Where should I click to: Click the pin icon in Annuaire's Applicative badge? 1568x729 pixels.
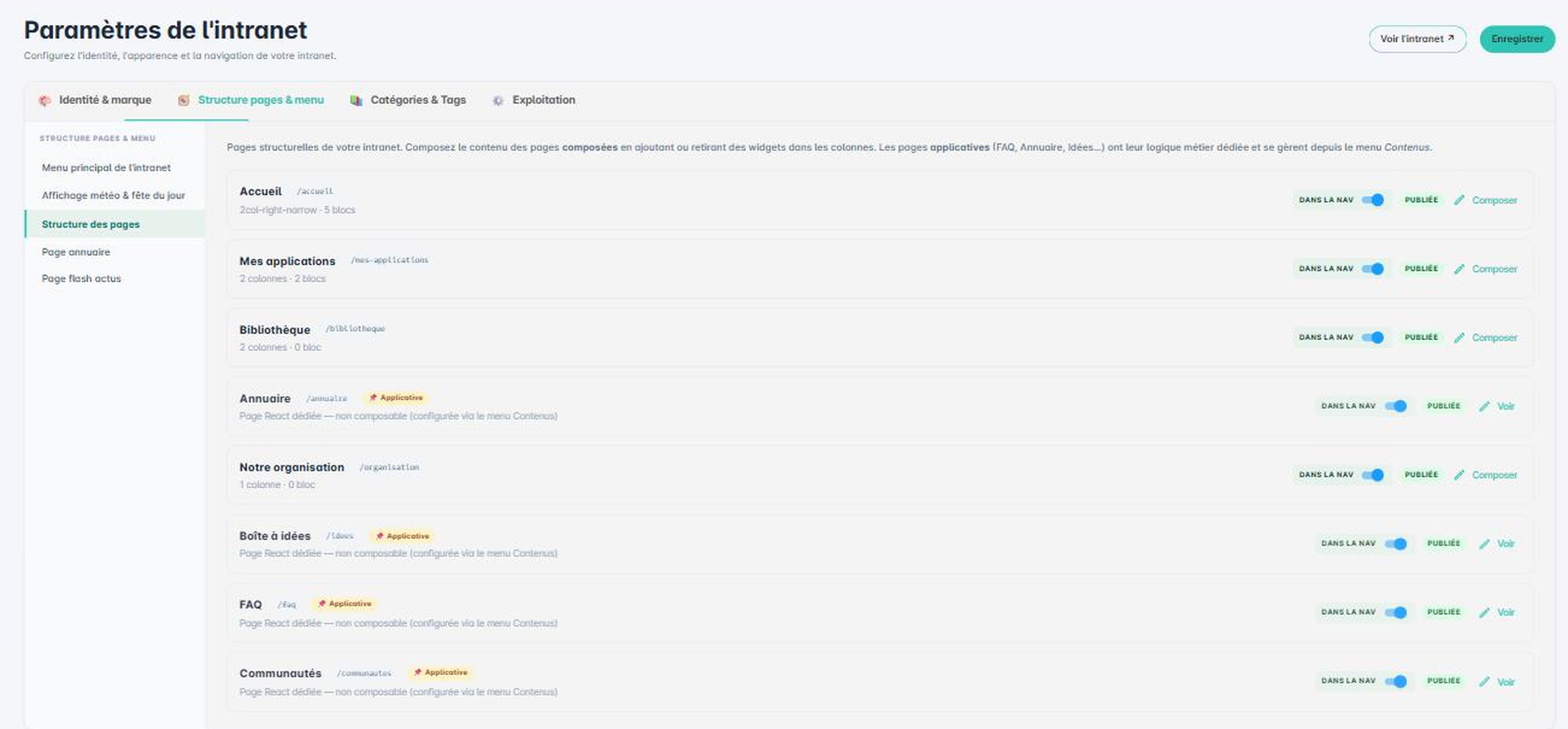click(373, 398)
